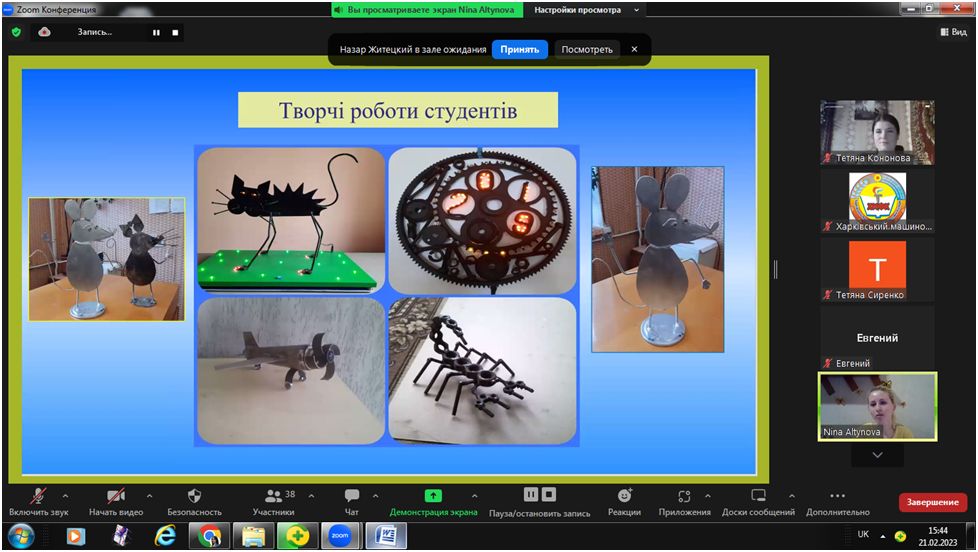Expand video options arrow next to camera
Screen dimensions: 978x552
(x=149, y=496)
